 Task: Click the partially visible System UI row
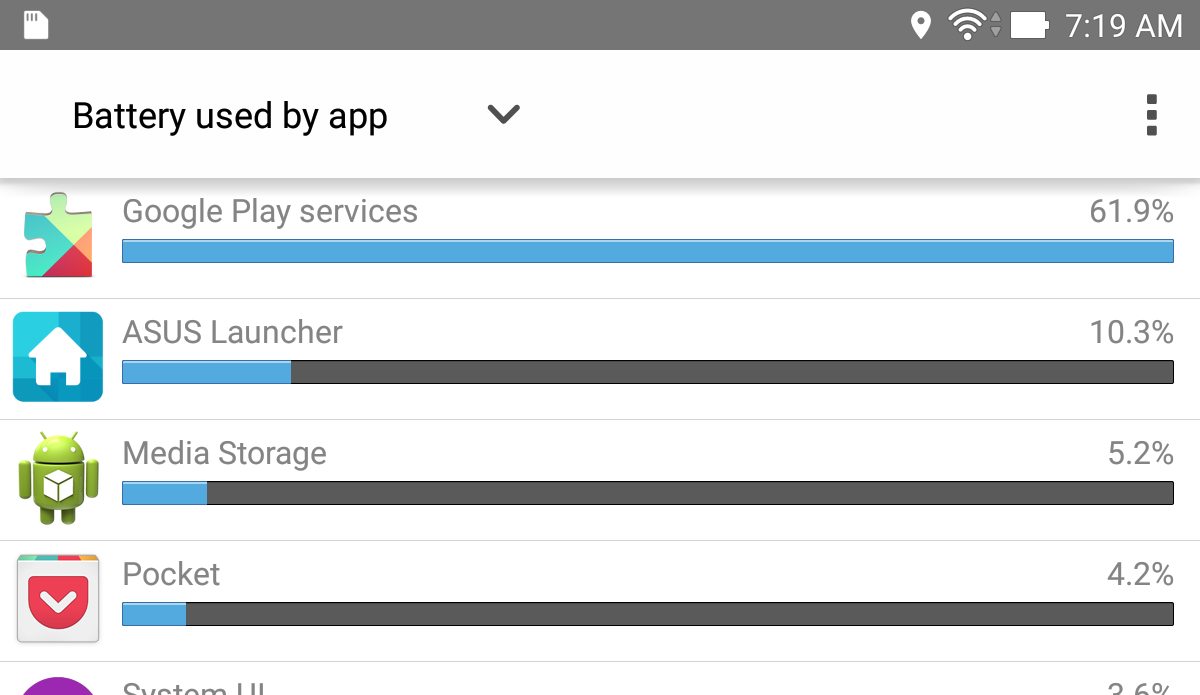tap(600, 683)
